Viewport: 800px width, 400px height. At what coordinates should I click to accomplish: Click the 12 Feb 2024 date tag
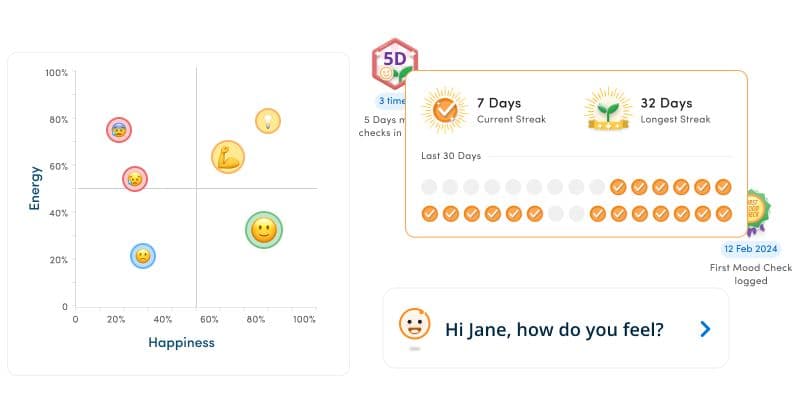[751, 249]
